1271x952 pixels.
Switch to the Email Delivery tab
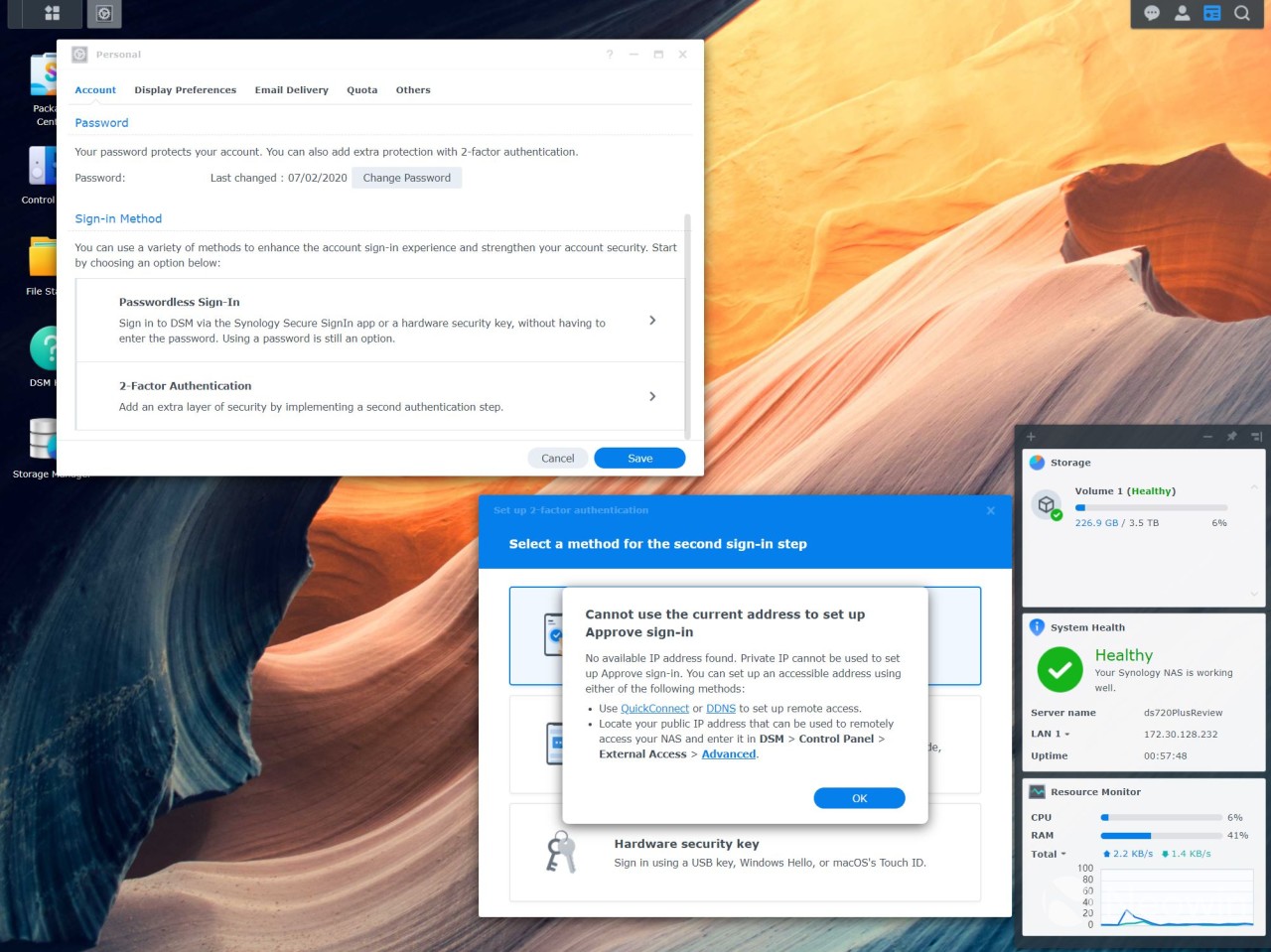tap(292, 90)
